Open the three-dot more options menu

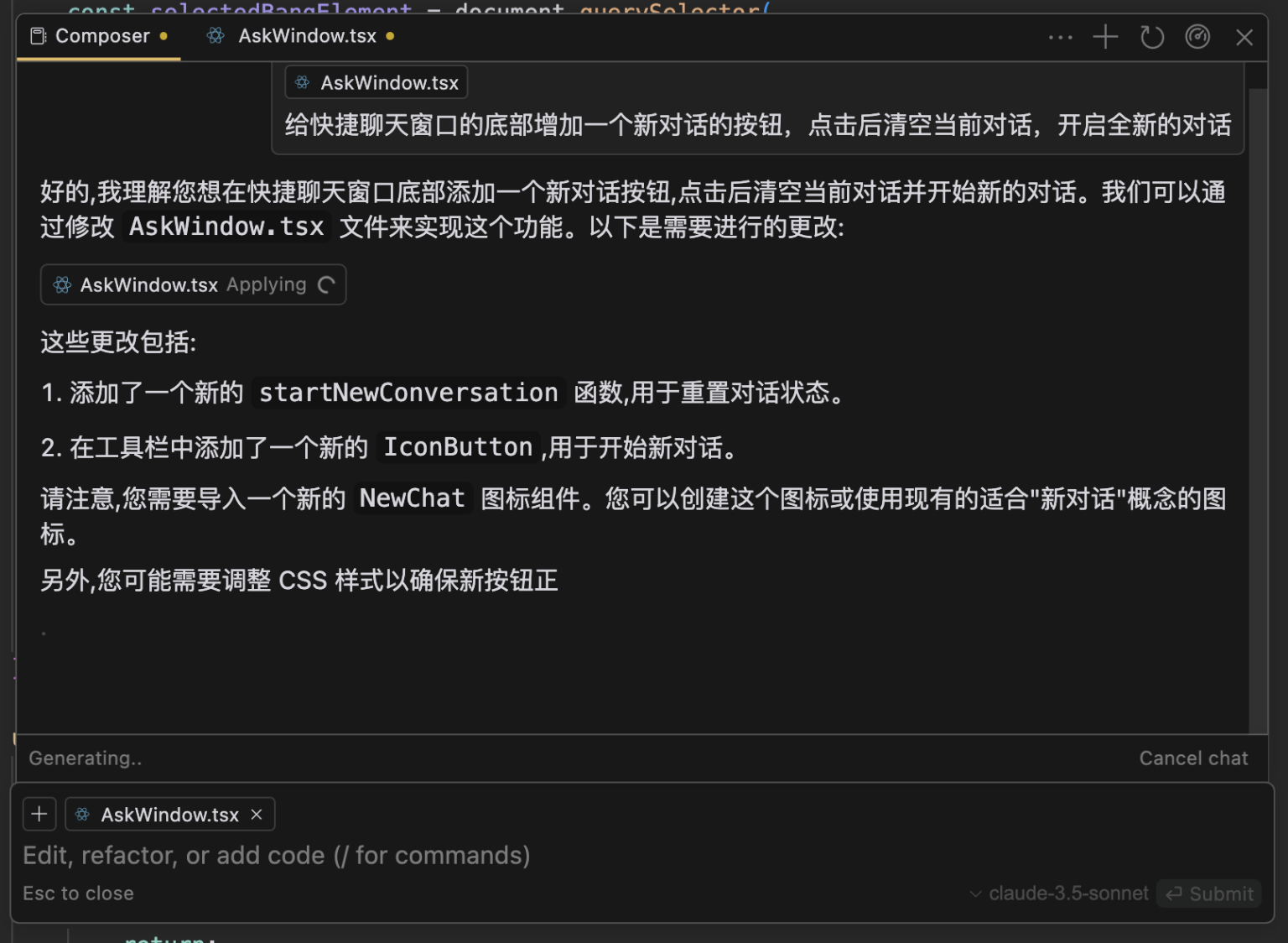(1060, 37)
